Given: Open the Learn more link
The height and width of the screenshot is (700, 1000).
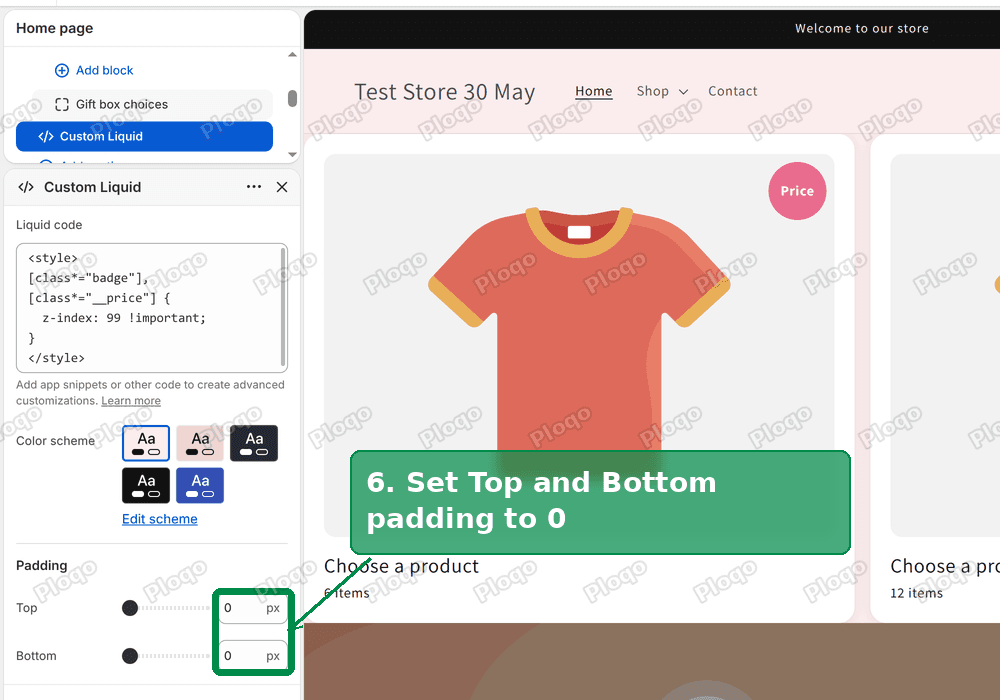Looking at the screenshot, I should [131, 401].
